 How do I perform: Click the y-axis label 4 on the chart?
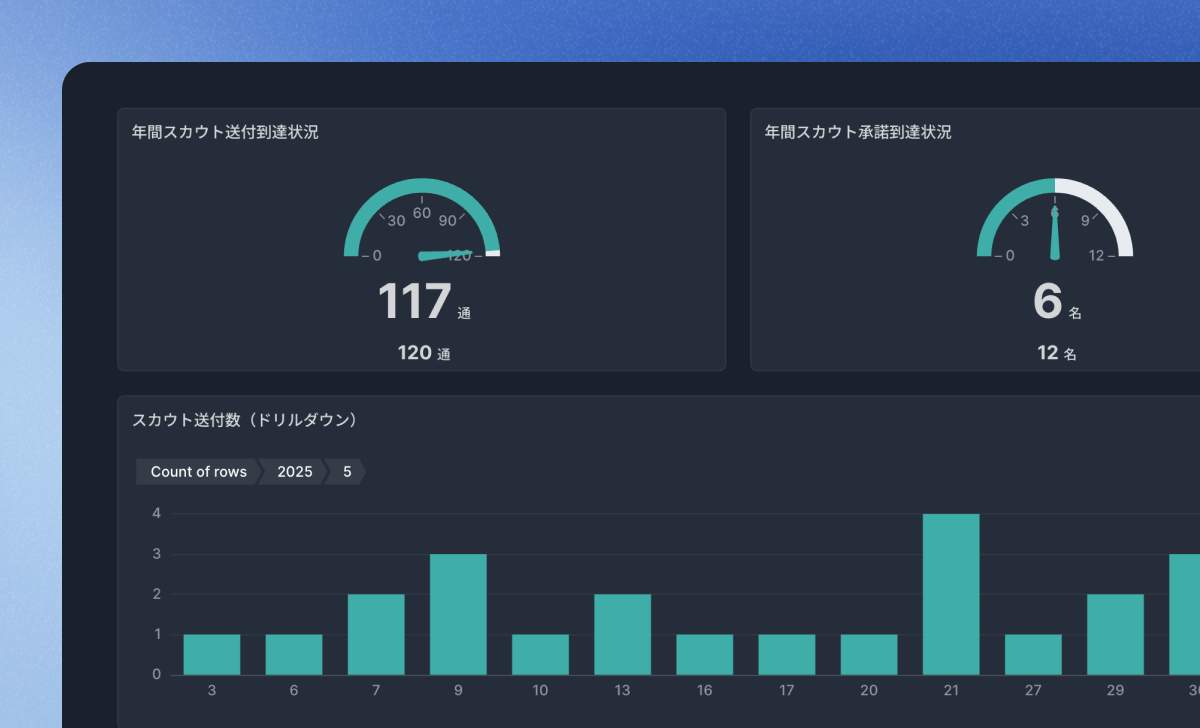[155, 513]
